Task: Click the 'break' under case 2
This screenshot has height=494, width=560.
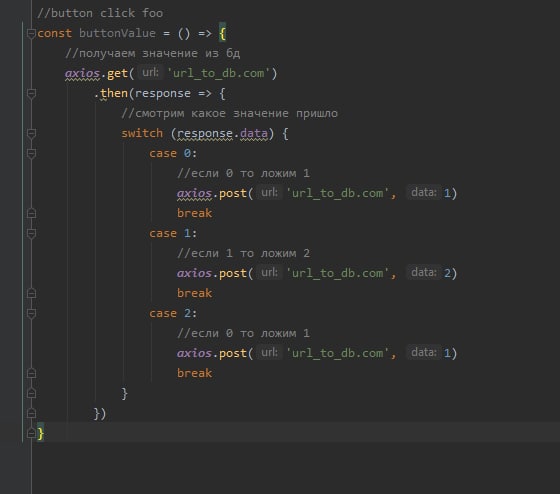Action: (x=194, y=373)
